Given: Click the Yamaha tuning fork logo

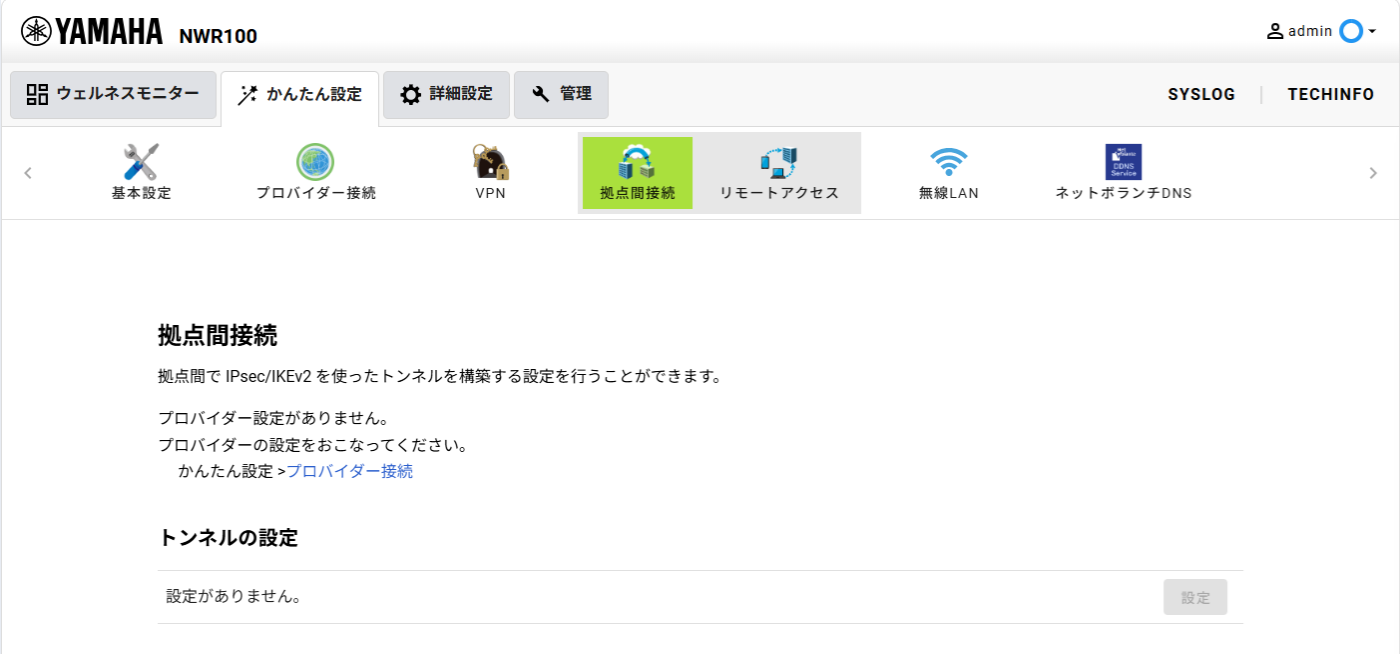Looking at the screenshot, I should [36, 32].
